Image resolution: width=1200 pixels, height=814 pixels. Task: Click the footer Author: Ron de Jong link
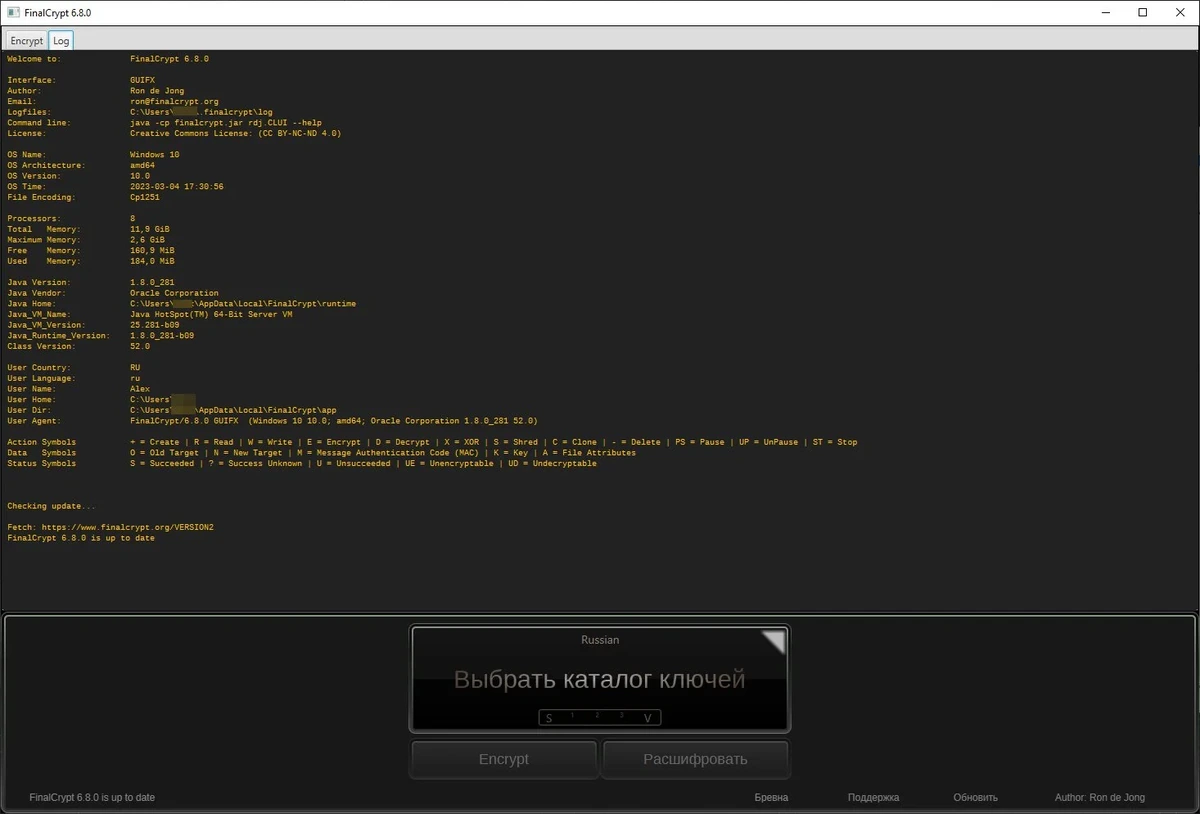1100,798
